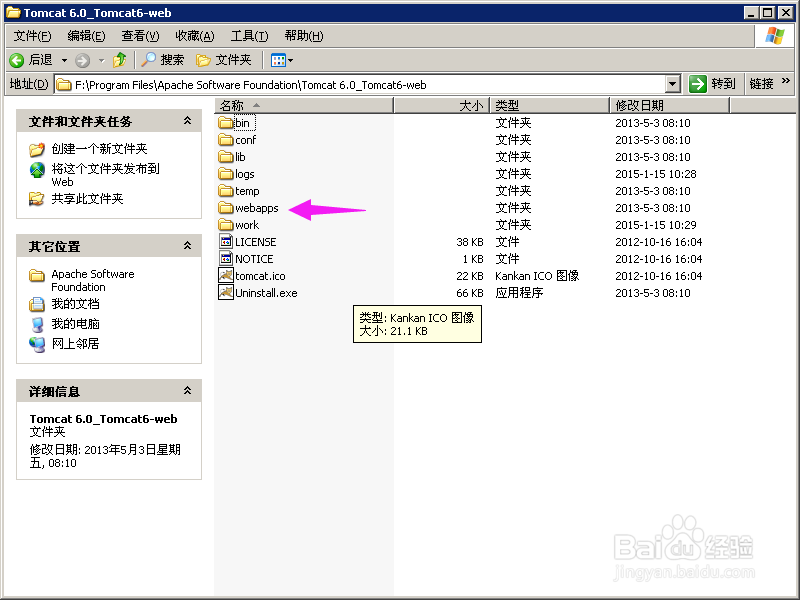Click the 网上邻居 link
This screenshot has height=600, width=800.
[76, 344]
